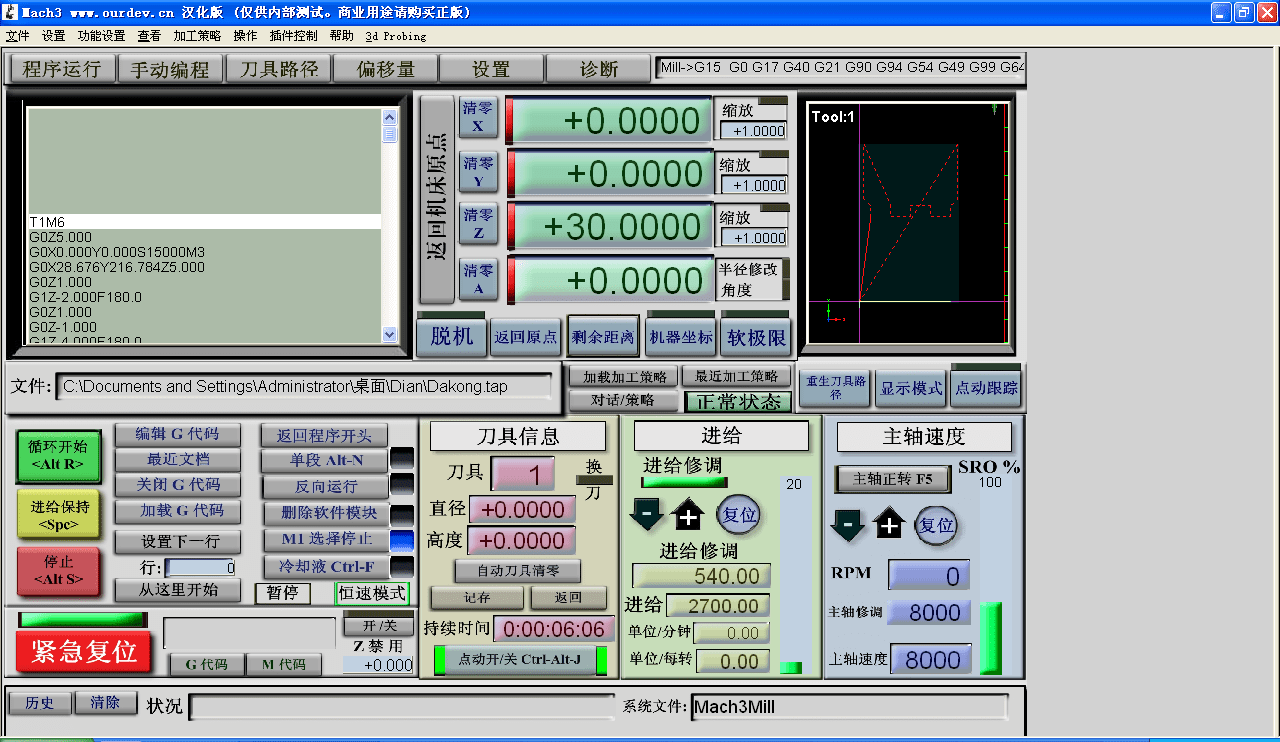This screenshot has width=1280, height=742.
Task: Click 加载 G 代码 button
Action: (178, 511)
